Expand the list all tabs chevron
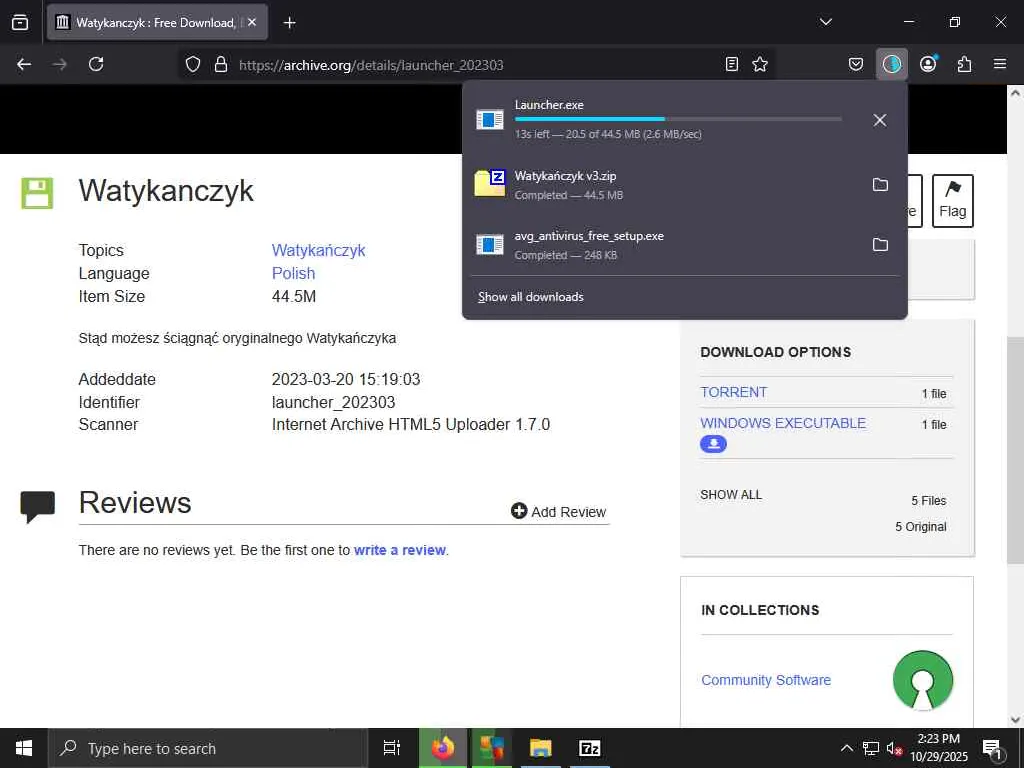 tap(825, 22)
